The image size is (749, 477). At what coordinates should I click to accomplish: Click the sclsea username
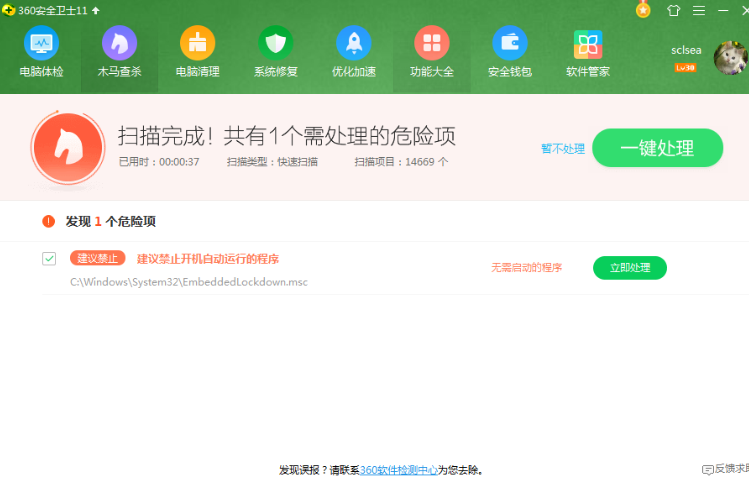(686, 50)
